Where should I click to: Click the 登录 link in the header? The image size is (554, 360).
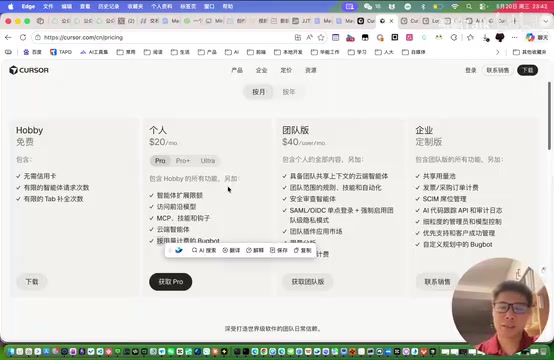pyautogui.click(x=471, y=70)
